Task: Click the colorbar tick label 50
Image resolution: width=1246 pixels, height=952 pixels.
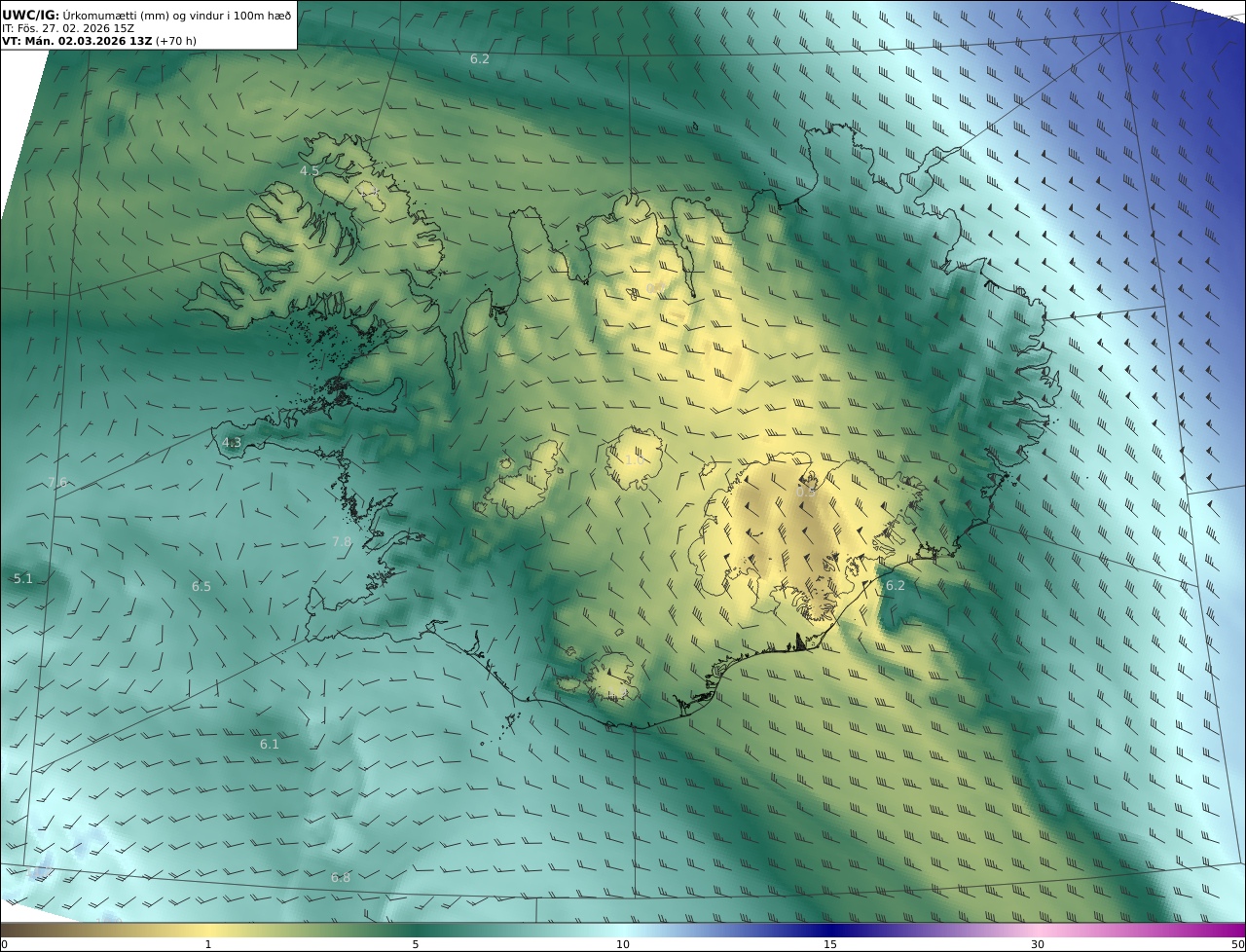Action: [x=1238, y=944]
